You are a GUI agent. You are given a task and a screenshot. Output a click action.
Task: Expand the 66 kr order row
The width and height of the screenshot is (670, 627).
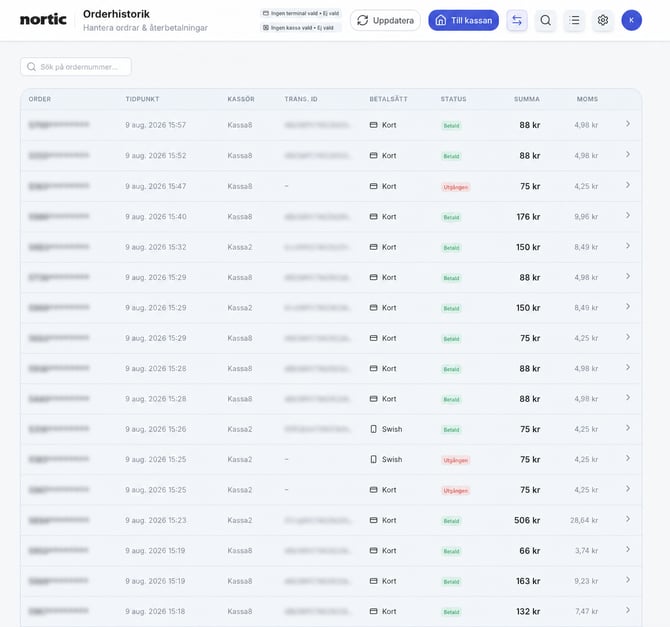point(627,549)
